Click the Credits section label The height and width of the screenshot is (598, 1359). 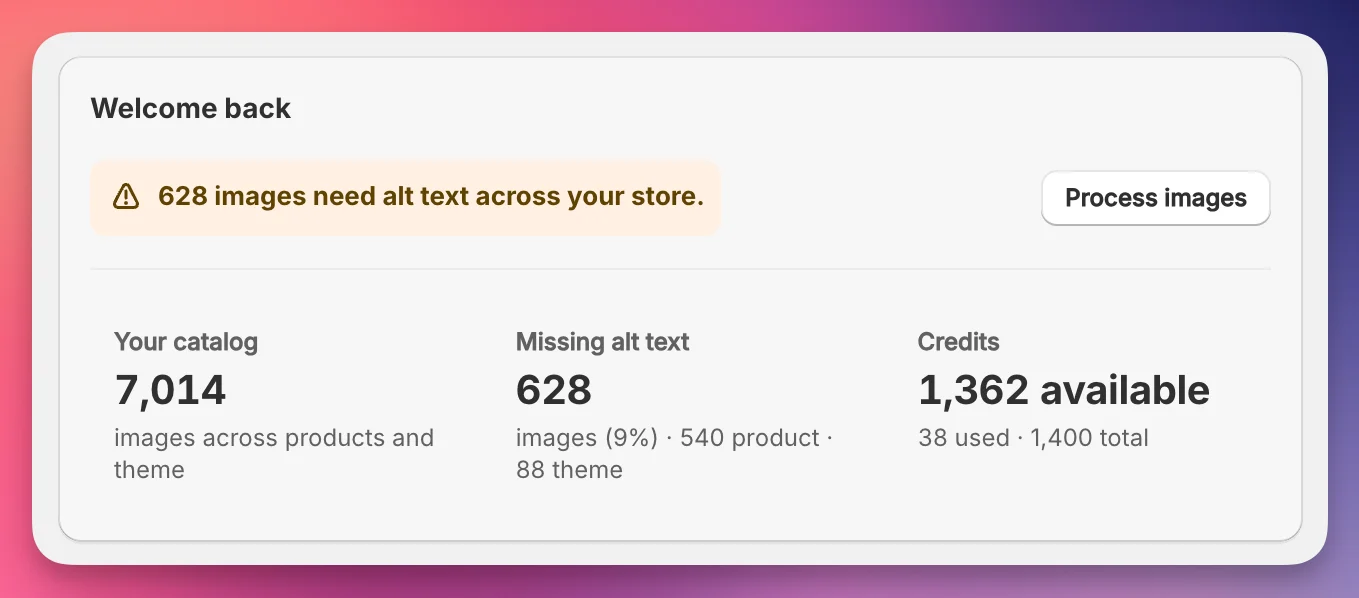point(958,341)
